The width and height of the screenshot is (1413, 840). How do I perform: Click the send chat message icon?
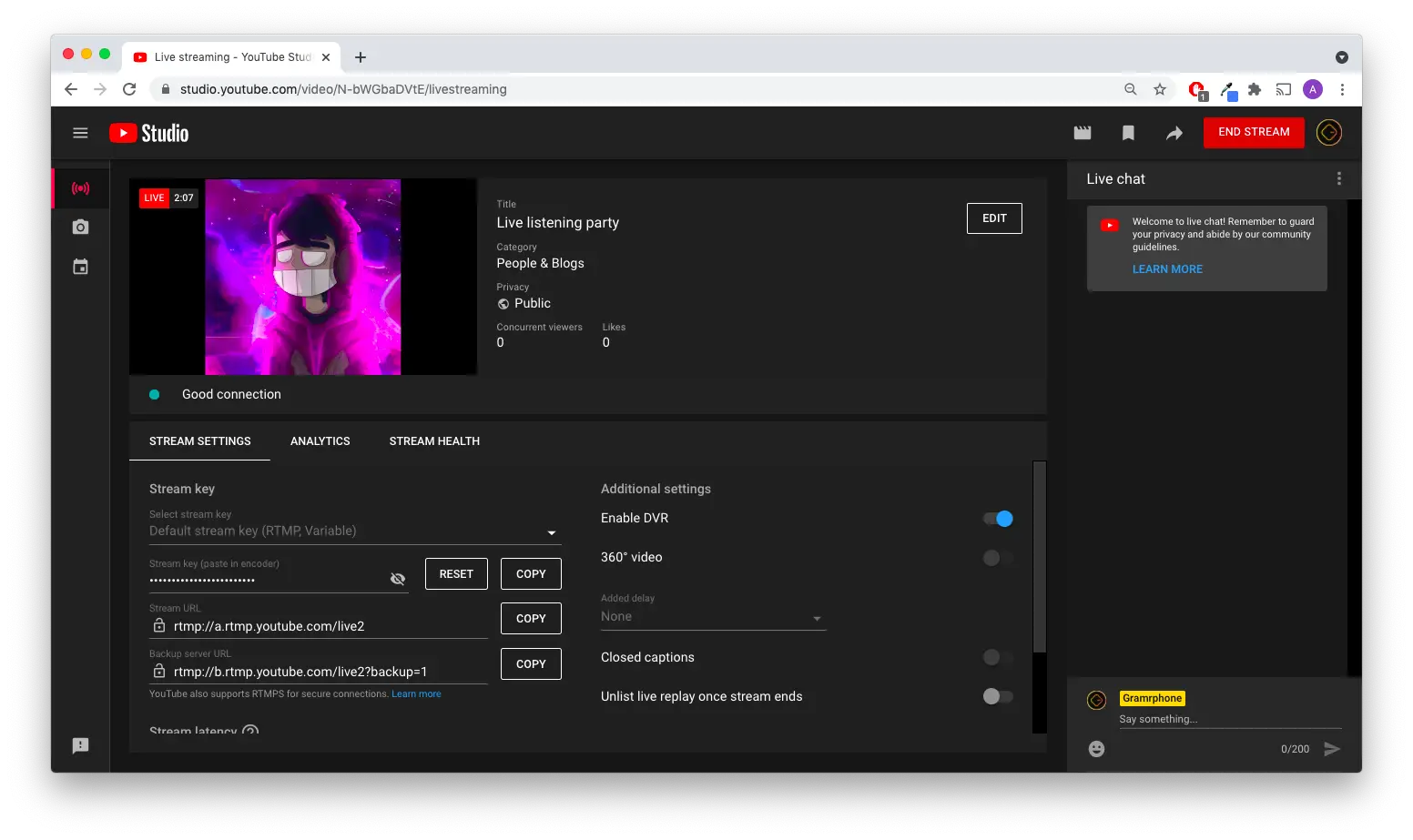1333,748
